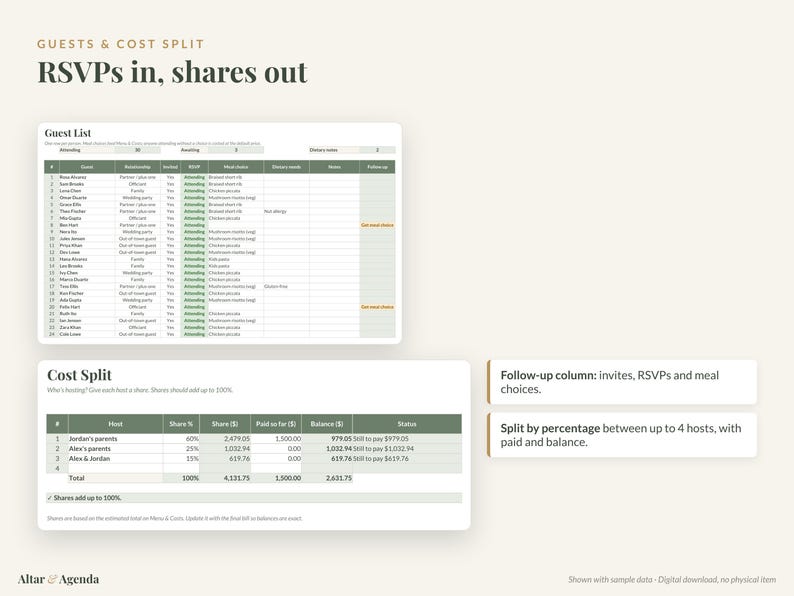Click the 'Follow-up column' callout card

coord(622,382)
